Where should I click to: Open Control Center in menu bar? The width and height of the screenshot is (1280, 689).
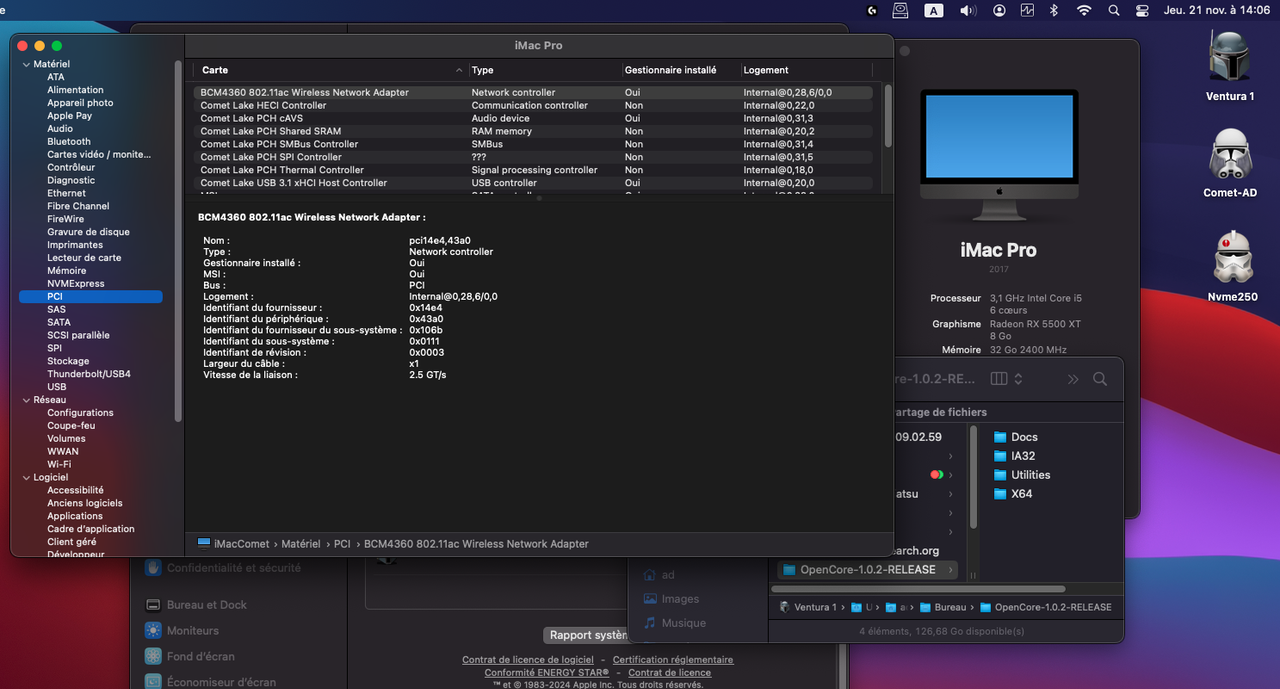(x=1142, y=10)
